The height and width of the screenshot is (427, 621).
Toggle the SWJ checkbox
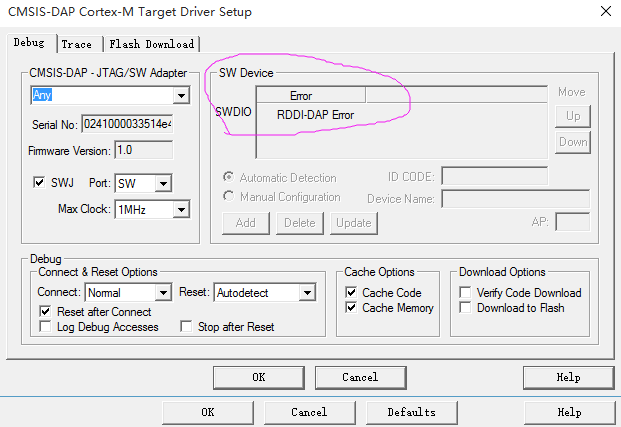(x=39, y=183)
